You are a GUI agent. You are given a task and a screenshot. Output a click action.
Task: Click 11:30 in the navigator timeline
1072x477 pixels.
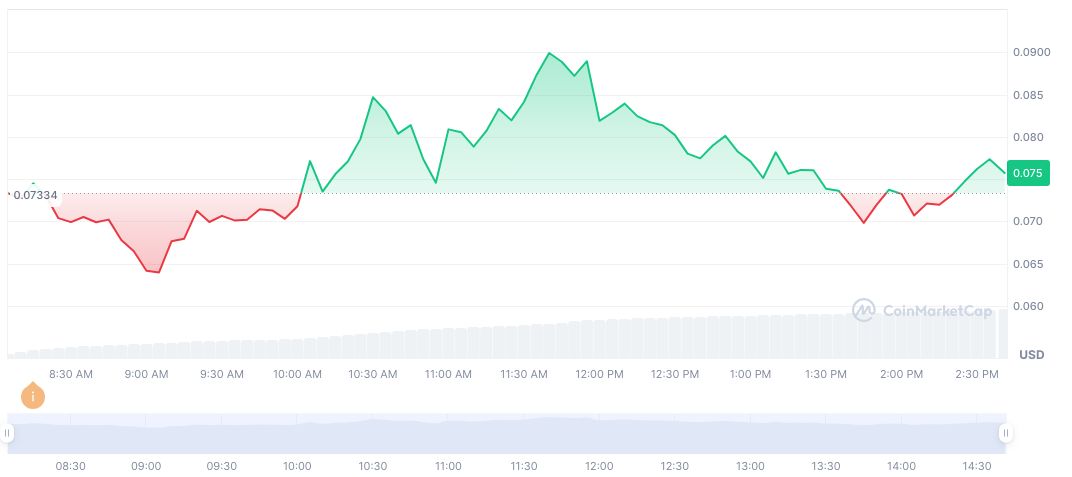point(523,466)
